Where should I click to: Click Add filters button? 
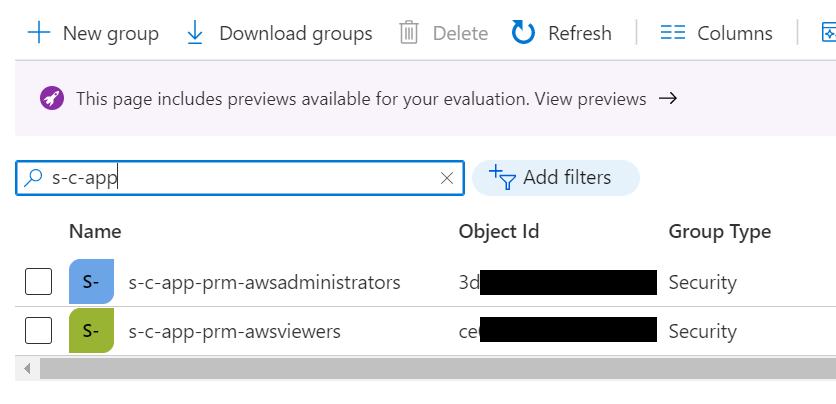click(x=555, y=178)
